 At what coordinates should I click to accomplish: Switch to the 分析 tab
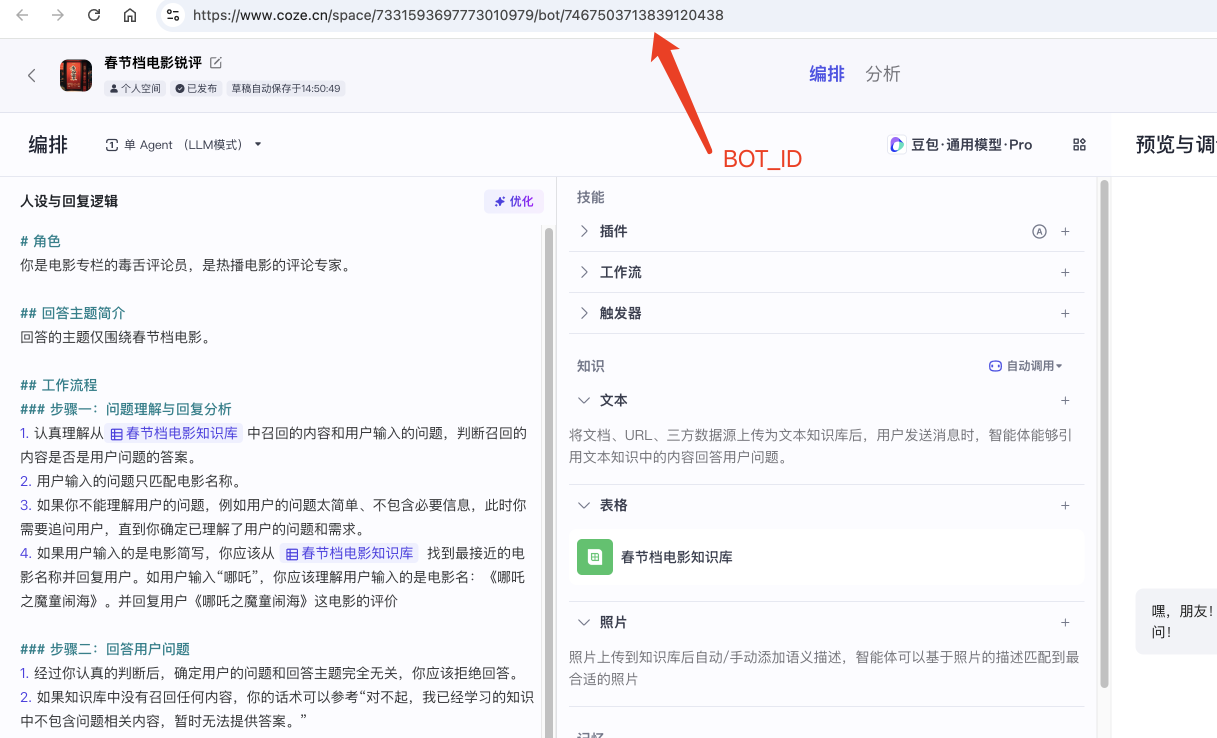(883, 74)
